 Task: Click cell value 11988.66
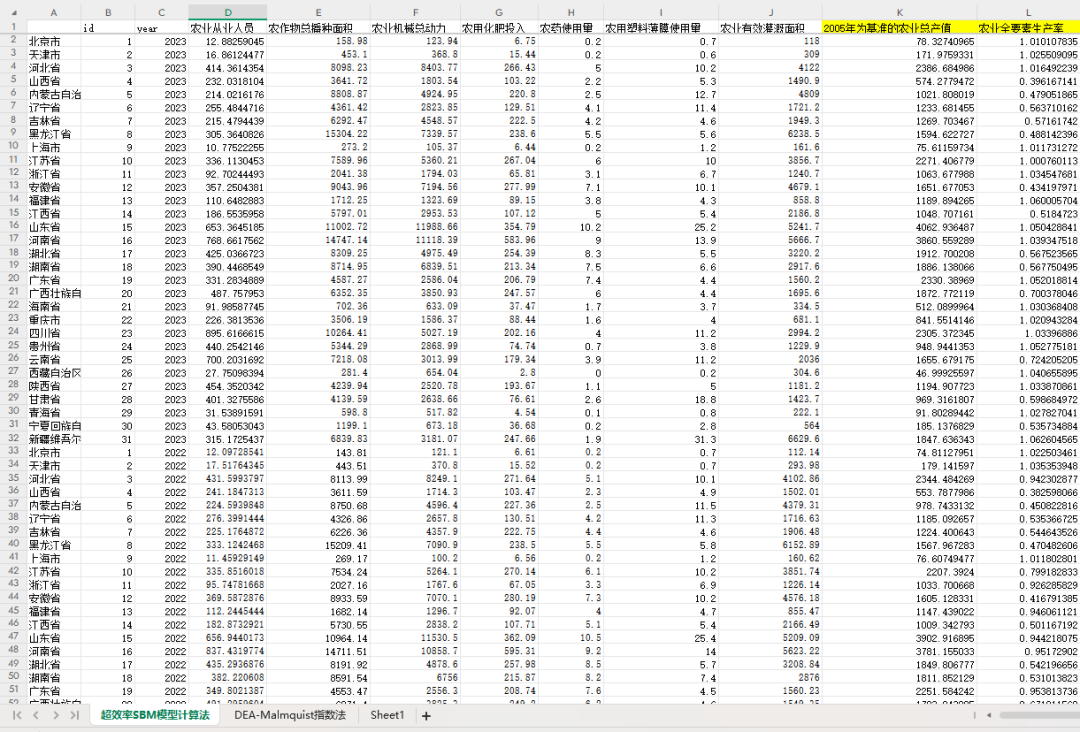[415, 227]
